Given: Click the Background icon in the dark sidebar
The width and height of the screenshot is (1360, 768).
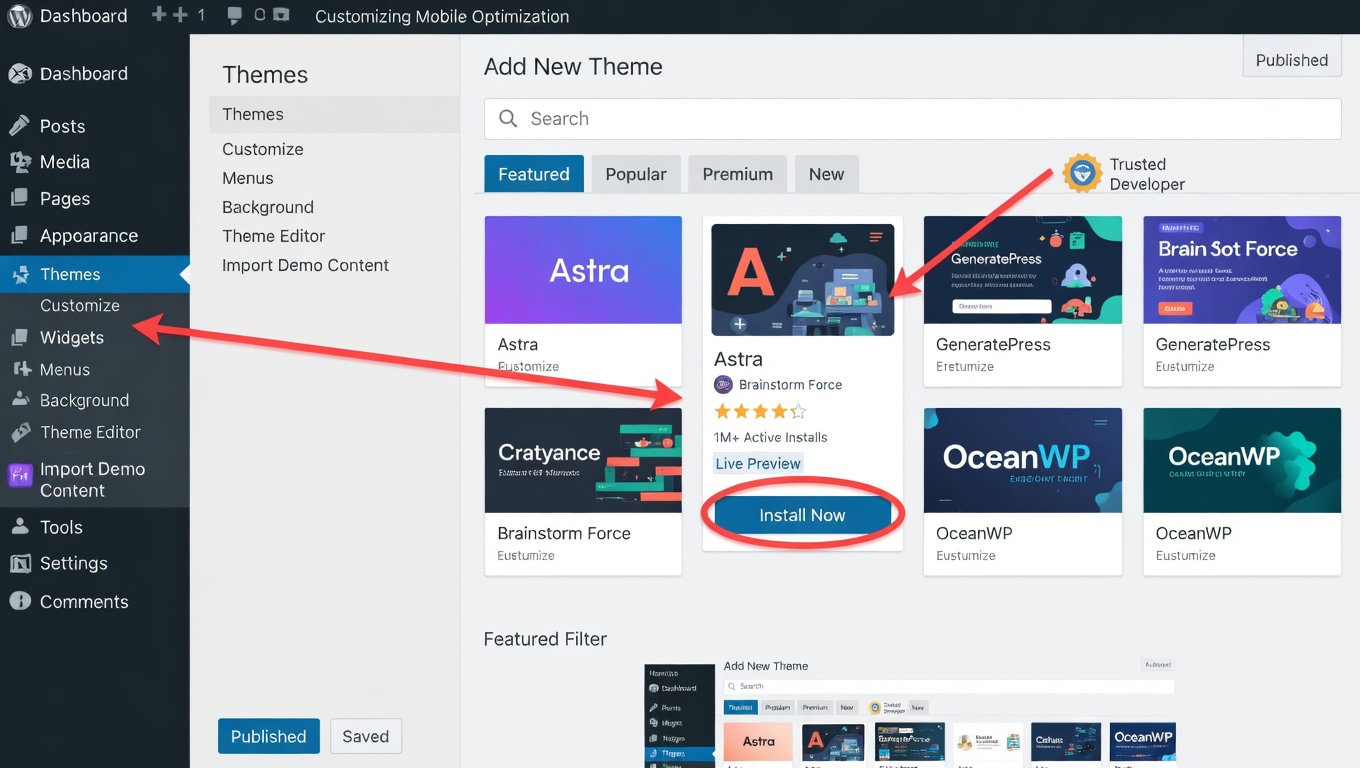Looking at the screenshot, I should point(20,399).
